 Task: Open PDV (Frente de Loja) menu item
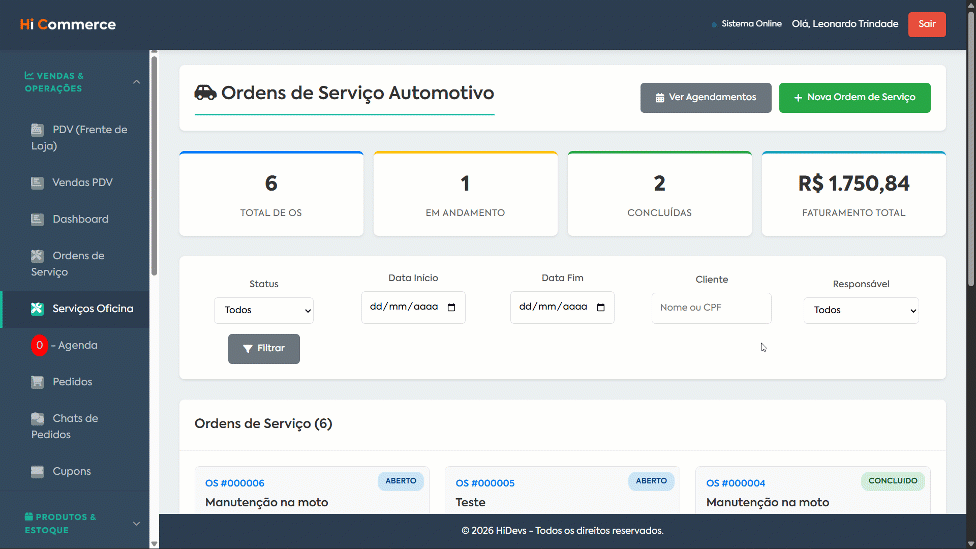(75, 138)
